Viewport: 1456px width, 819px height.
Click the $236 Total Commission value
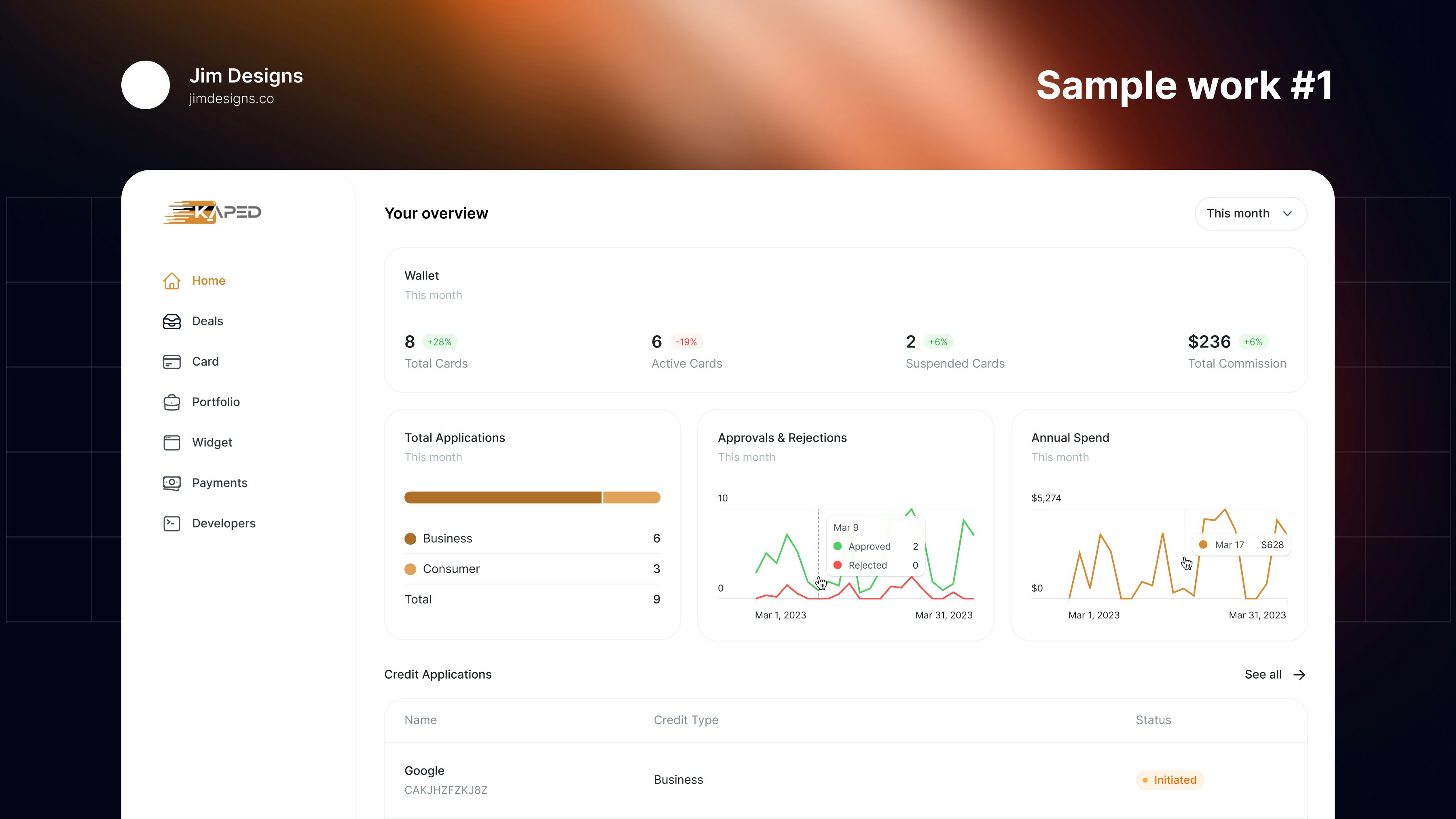point(1209,342)
